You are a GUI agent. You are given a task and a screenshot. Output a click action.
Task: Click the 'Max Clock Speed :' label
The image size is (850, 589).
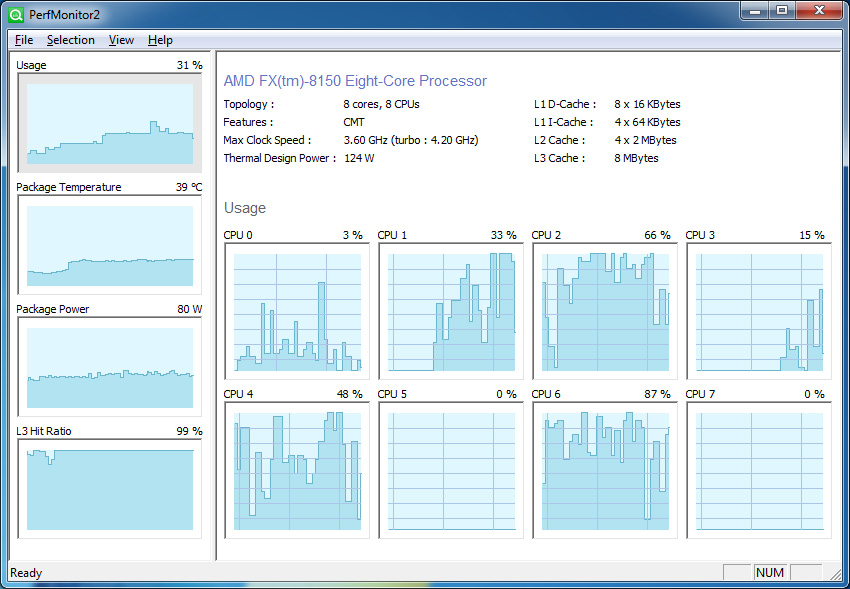click(x=267, y=140)
